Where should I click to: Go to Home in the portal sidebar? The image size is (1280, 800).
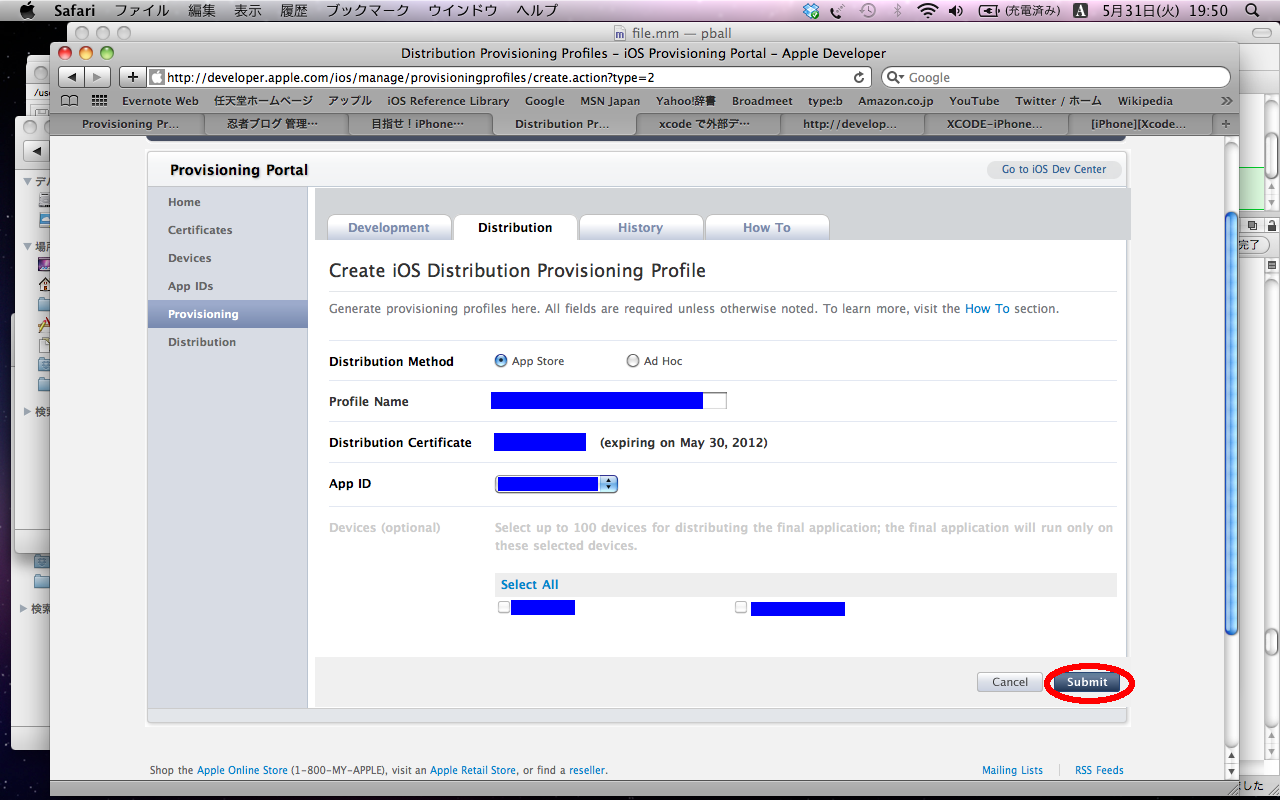pyautogui.click(x=184, y=202)
